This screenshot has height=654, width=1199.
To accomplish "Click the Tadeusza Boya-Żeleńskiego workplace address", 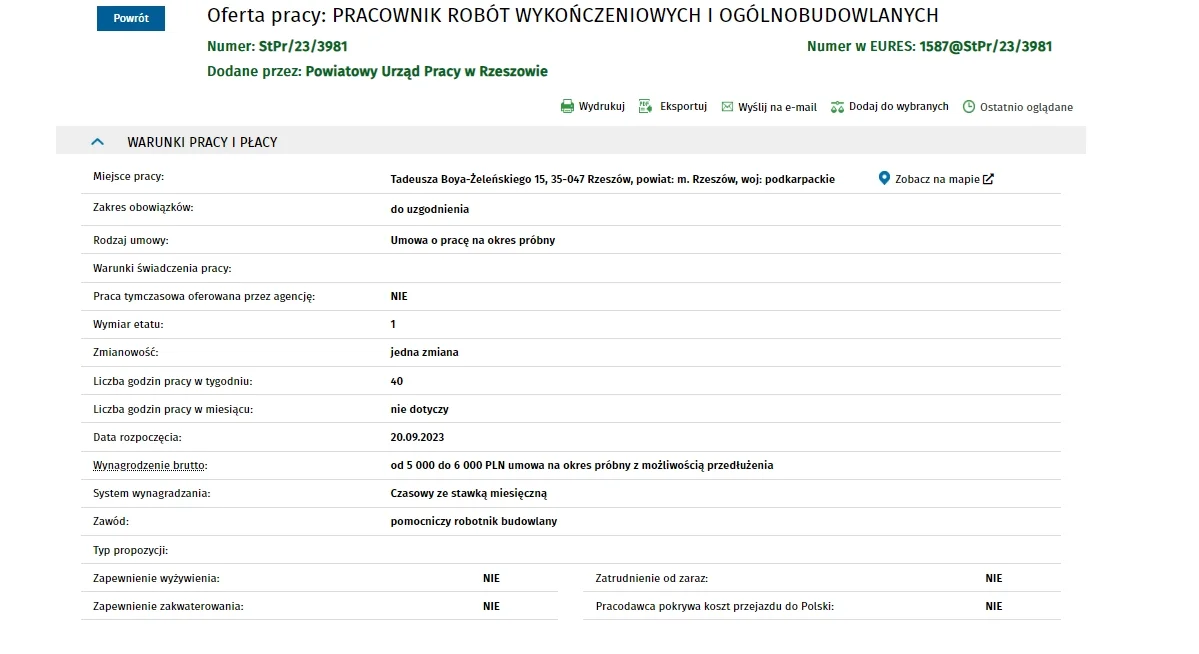I will pos(612,180).
